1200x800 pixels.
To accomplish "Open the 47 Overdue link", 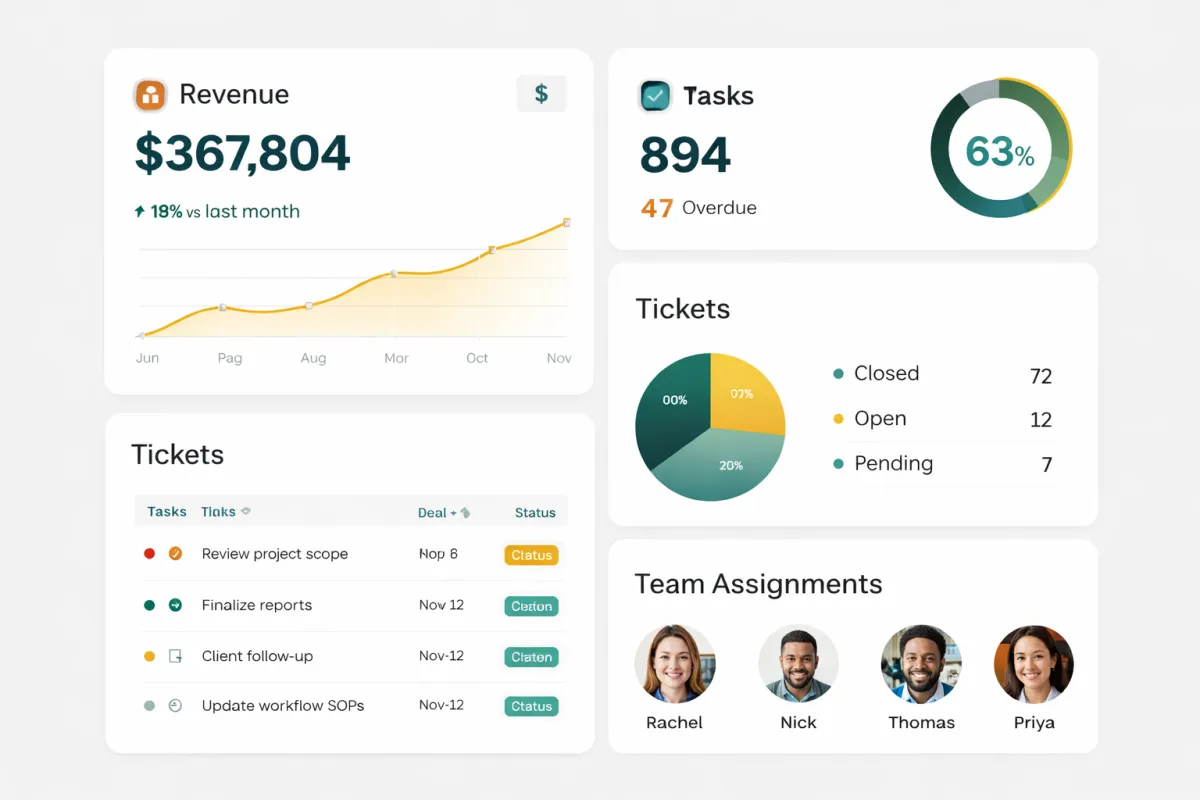I will coord(697,208).
